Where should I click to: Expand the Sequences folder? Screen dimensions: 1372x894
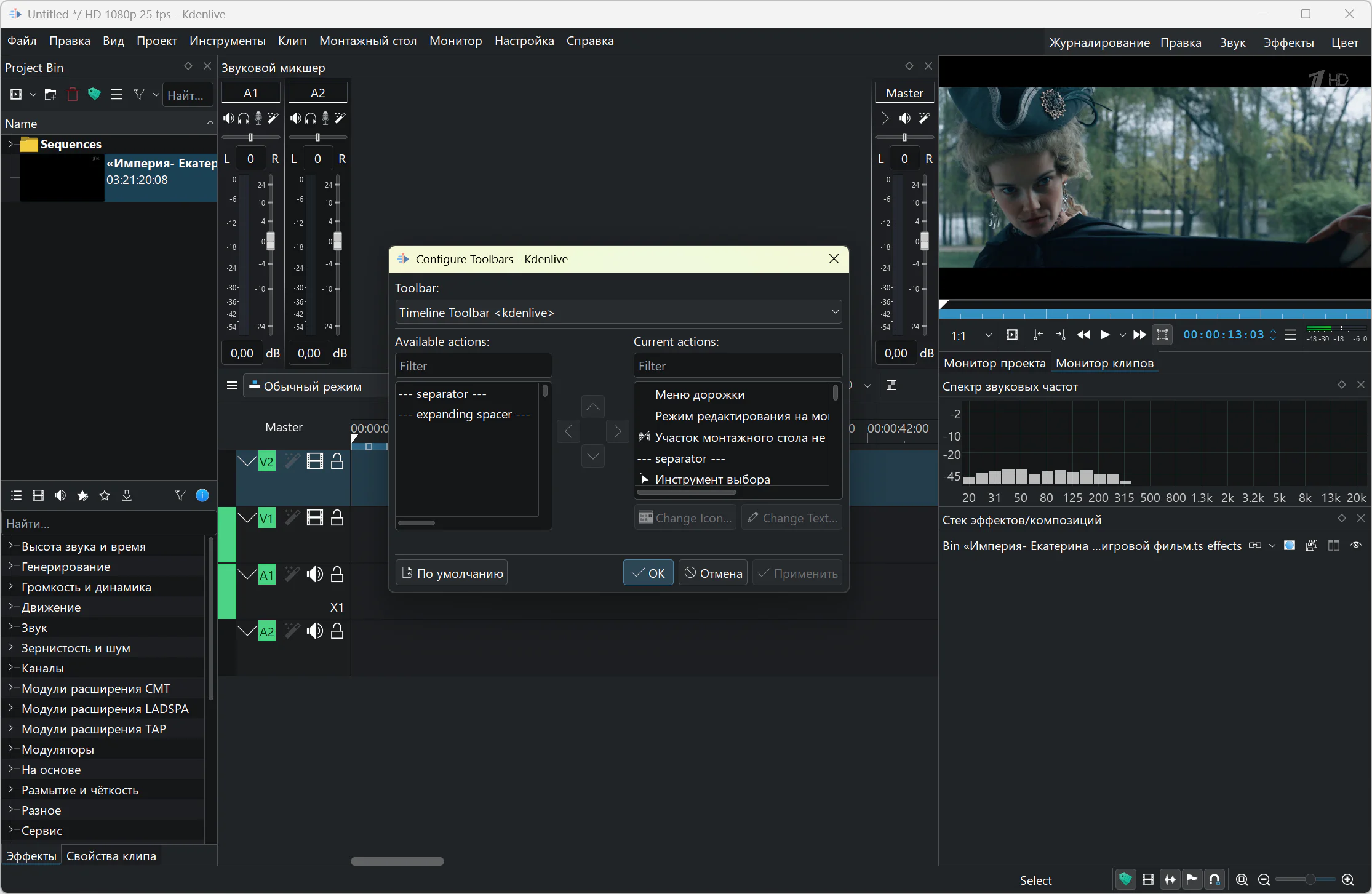(x=10, y=144)
